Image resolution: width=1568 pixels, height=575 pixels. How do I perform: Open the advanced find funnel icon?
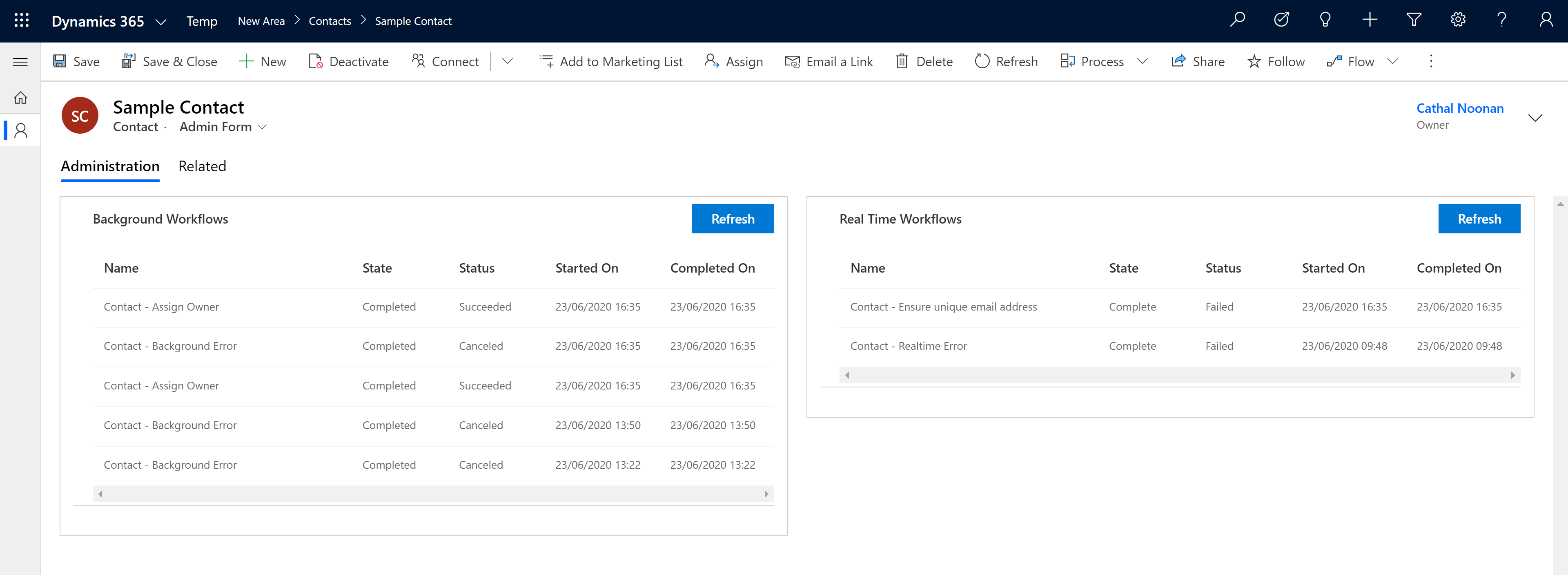click(1413, 20)
